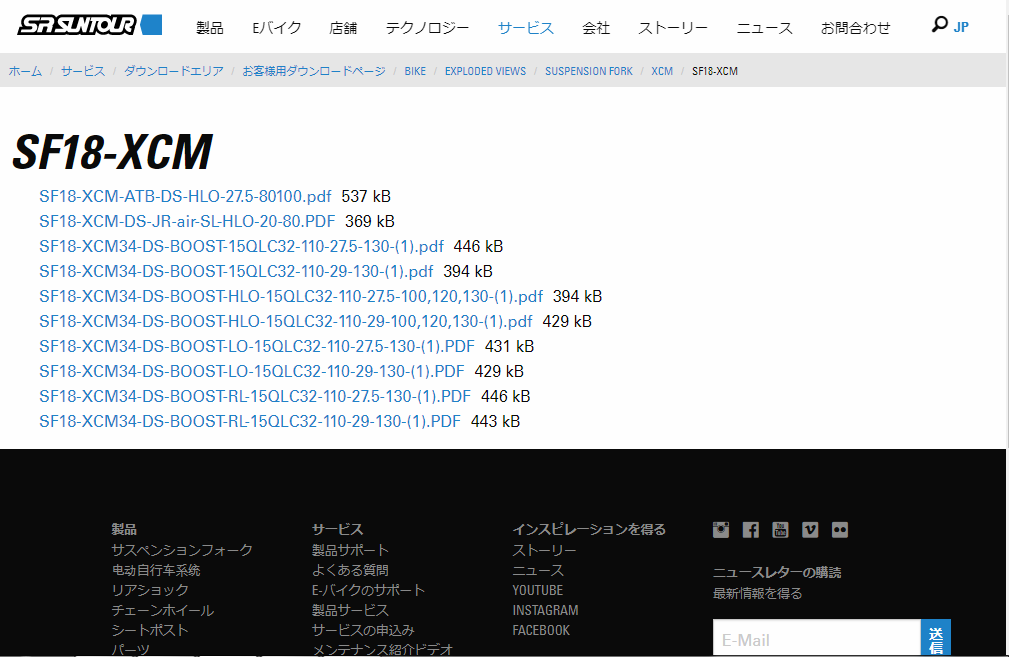Open the 会社 menu item
The width and height of the screenshot is (1009, 657).
click(596, 28)
